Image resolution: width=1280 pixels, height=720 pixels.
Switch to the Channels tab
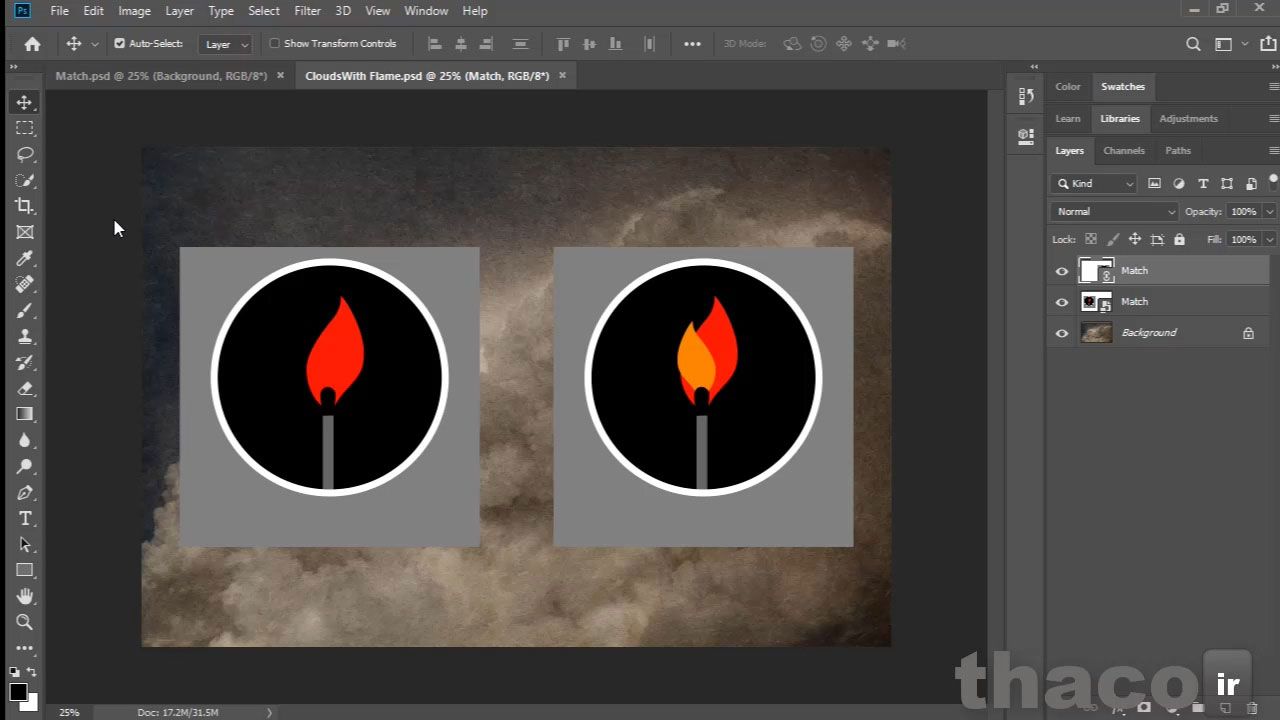coord(1123,150)
